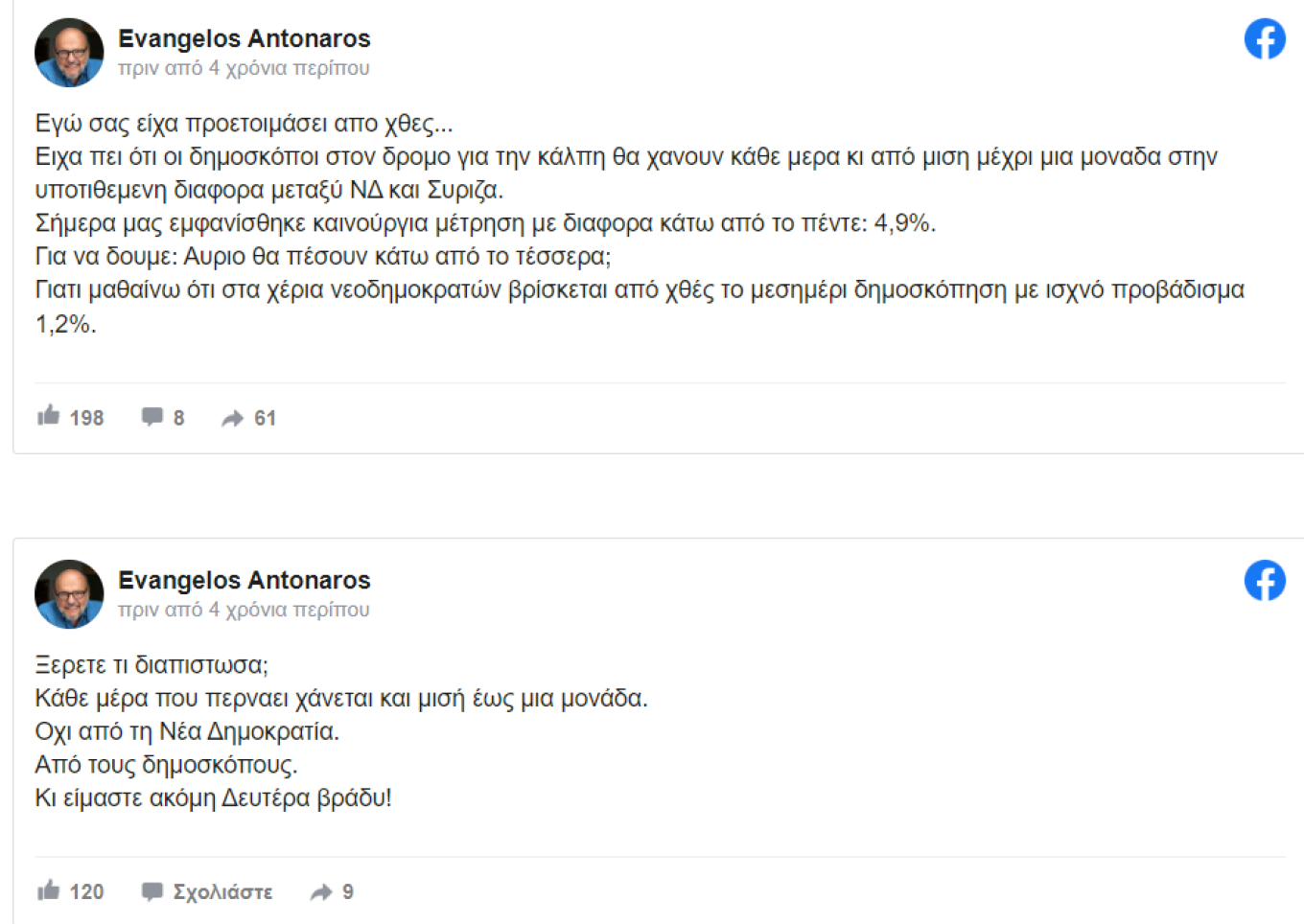Click the 120 likes count

point(86,892)
